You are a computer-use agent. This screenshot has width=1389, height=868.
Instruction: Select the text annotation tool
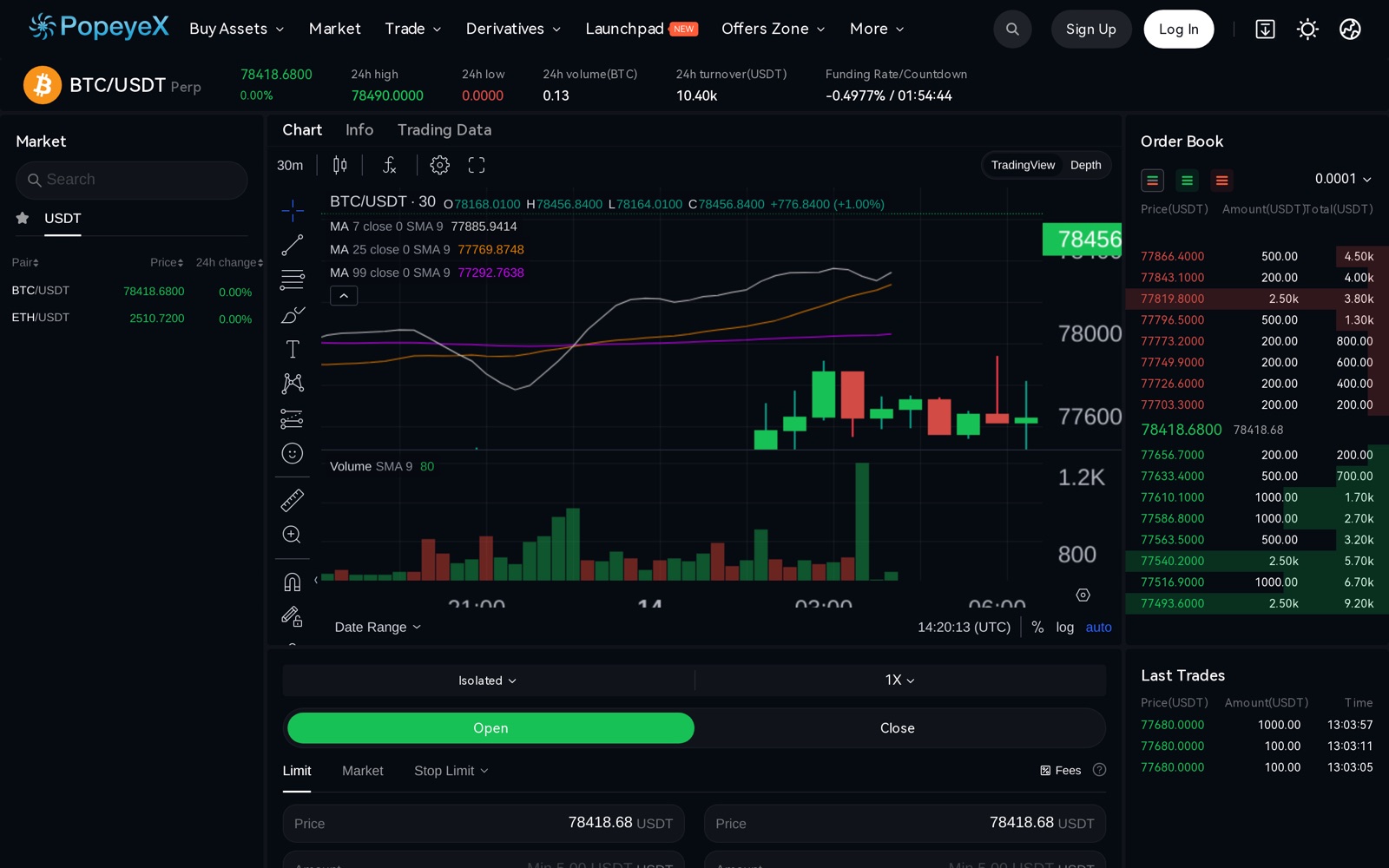click(293, 349)
